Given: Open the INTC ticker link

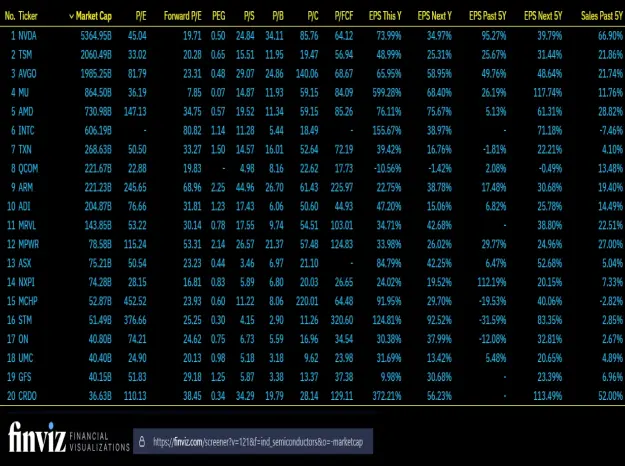Looking at the screenshot, I should click(26, 130).
